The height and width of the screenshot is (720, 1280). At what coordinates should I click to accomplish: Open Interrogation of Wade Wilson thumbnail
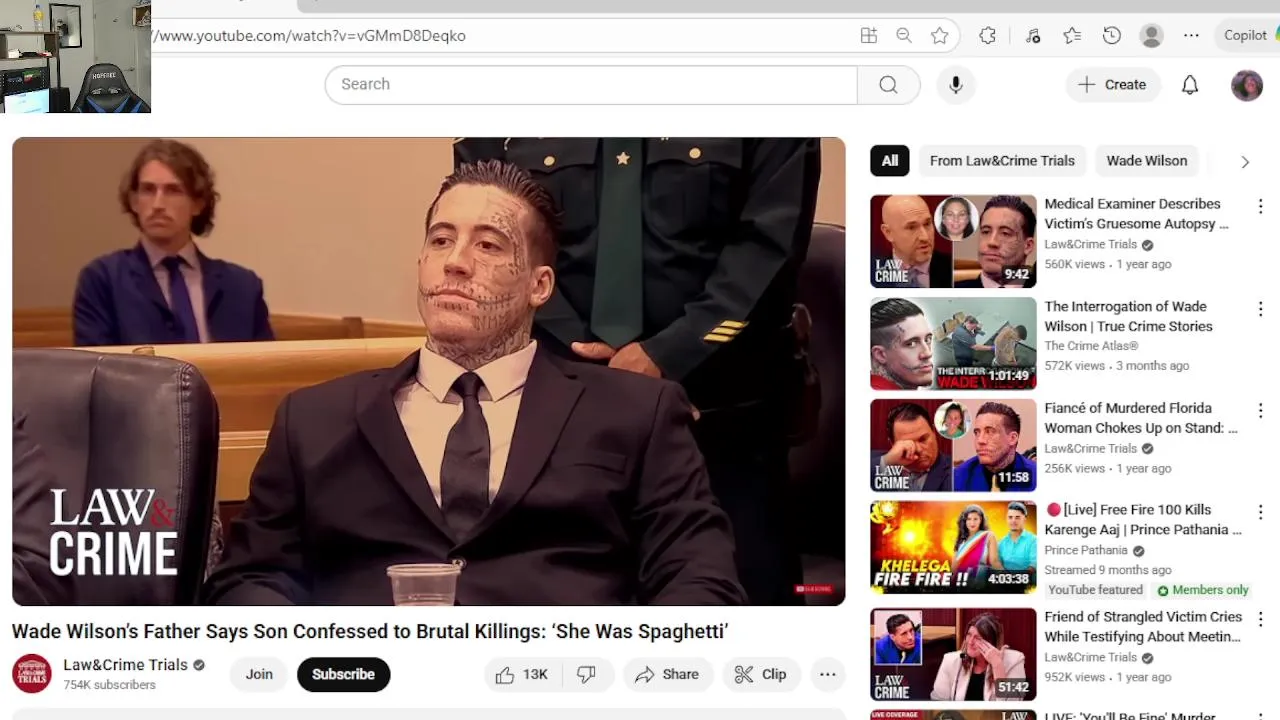[953, 344]
